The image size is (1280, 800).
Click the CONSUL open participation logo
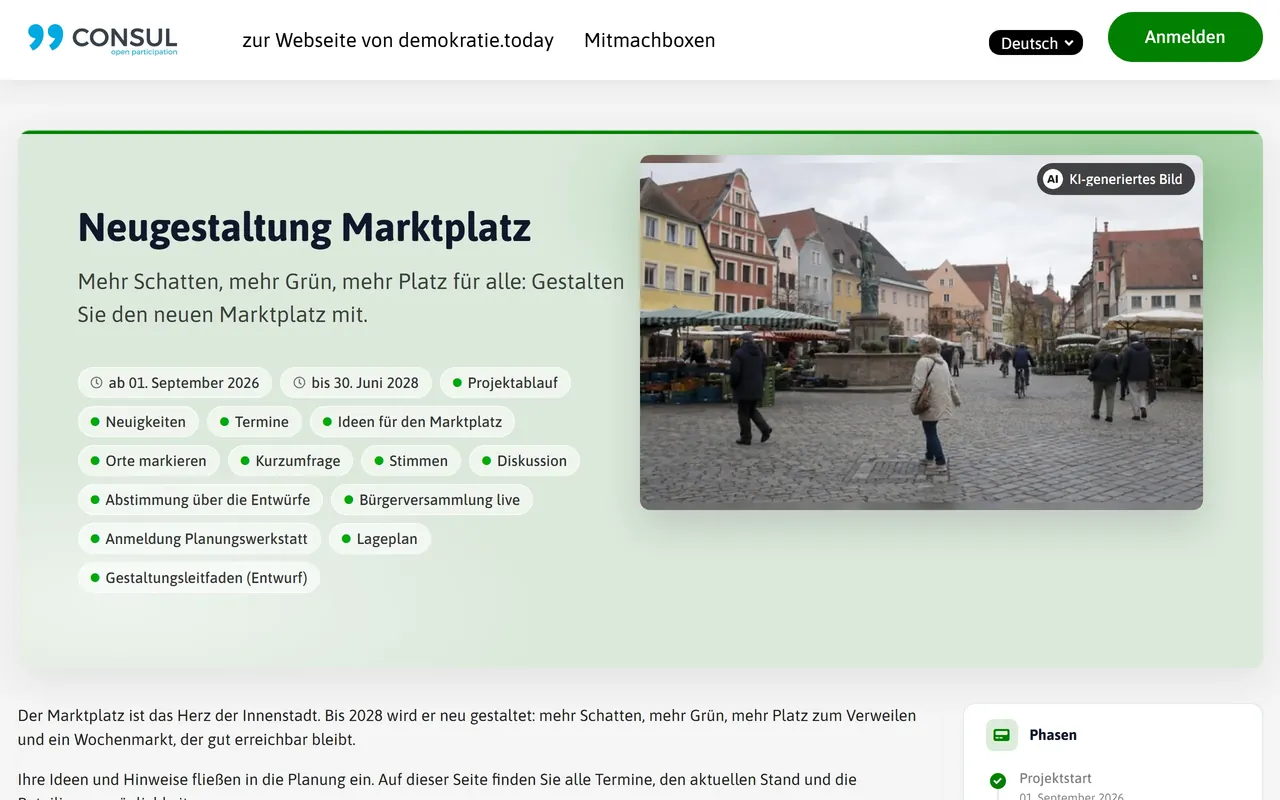pos(103,39)
